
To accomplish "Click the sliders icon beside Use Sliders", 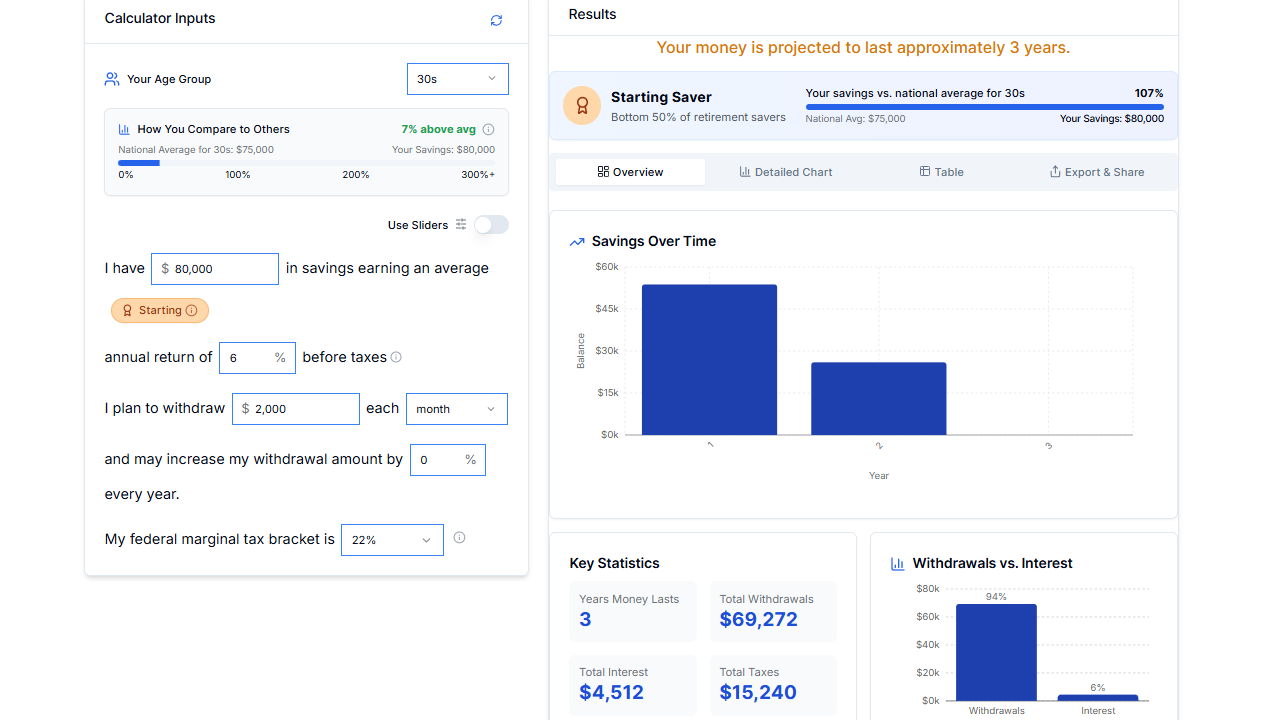I will click(461, 225).
